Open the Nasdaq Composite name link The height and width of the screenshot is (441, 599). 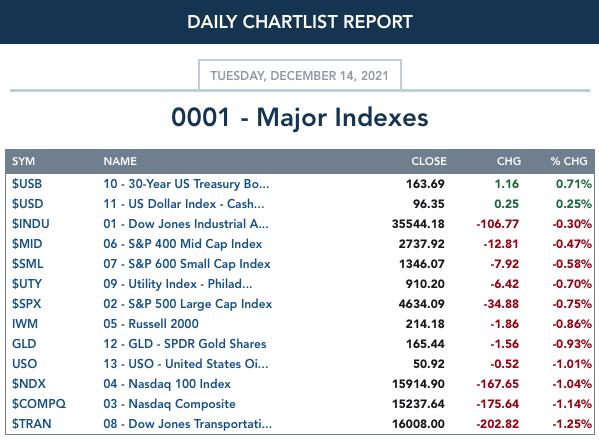click(x=169, y=404)
